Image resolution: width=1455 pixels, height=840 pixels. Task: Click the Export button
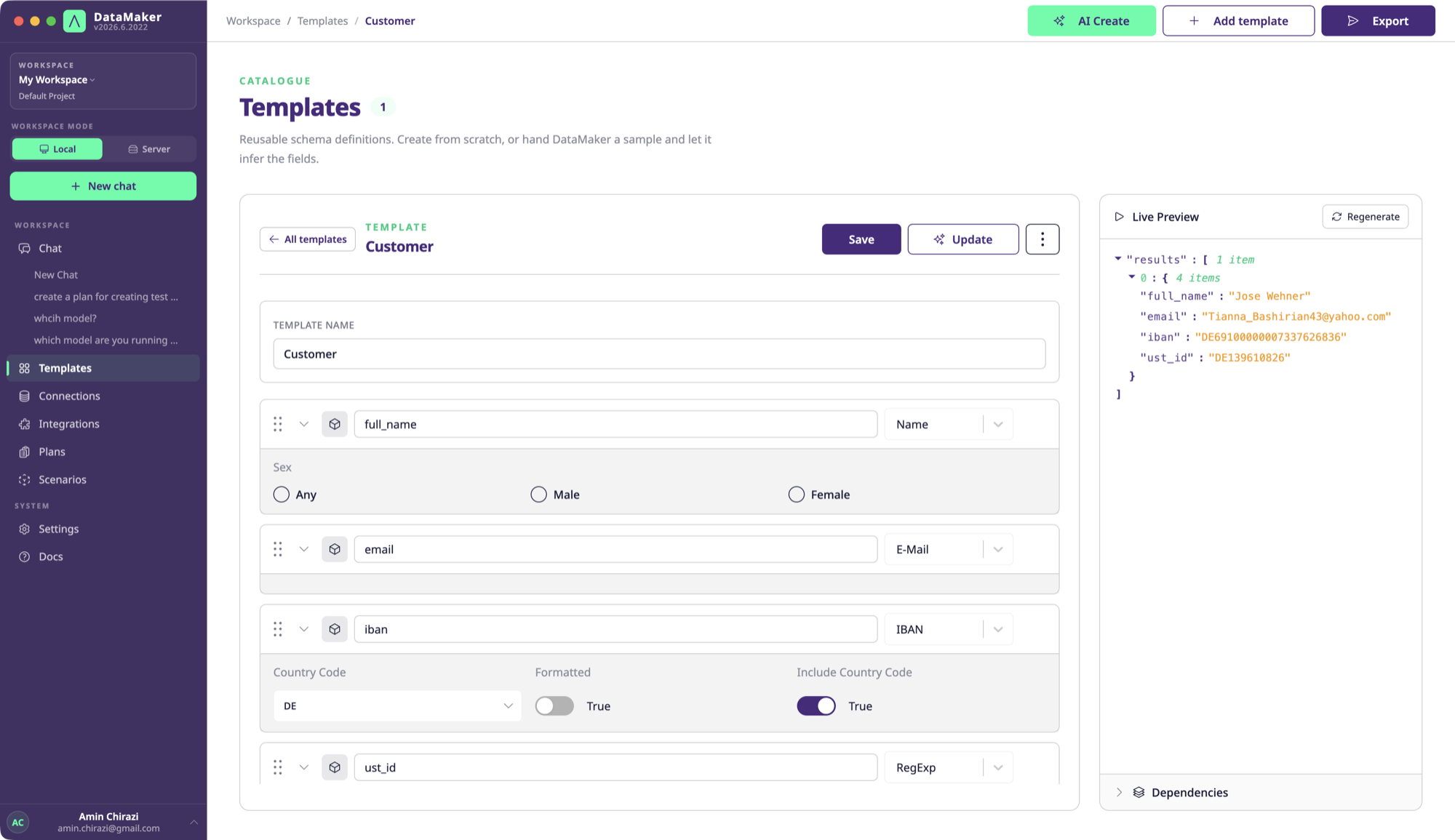pos(1378,21)
